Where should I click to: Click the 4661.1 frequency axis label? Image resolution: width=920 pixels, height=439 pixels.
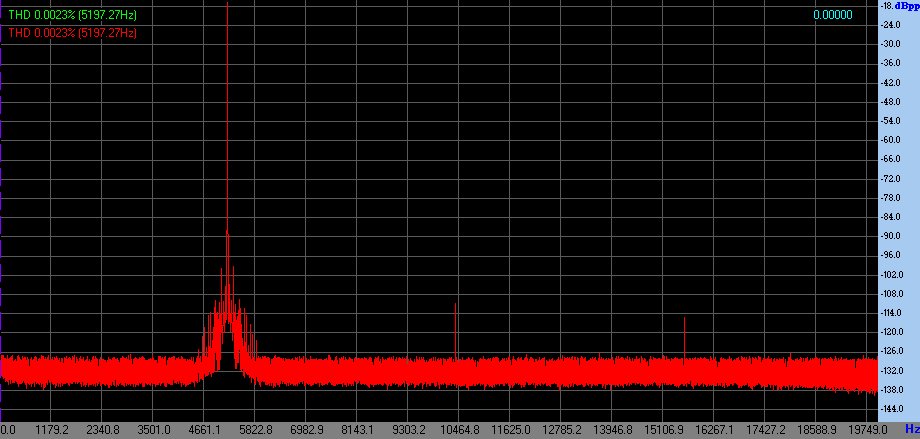207,430
